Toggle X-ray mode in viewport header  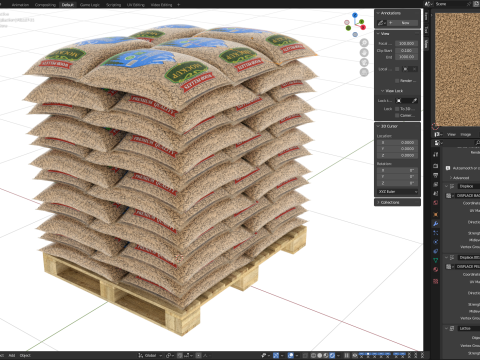pyautogui.click(x=305, y=355)
